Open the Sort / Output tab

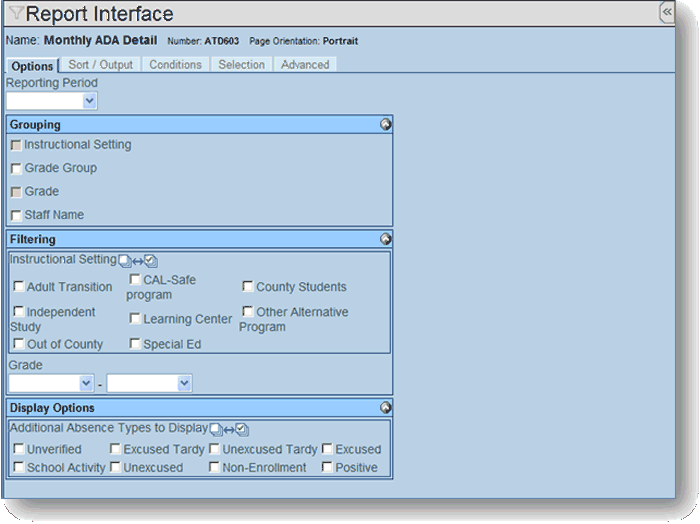tap(101, 65)
